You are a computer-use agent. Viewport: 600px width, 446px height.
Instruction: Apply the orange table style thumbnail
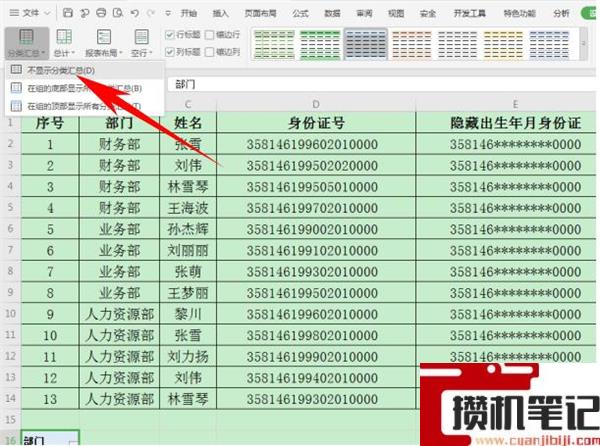(x=411, y=45)
